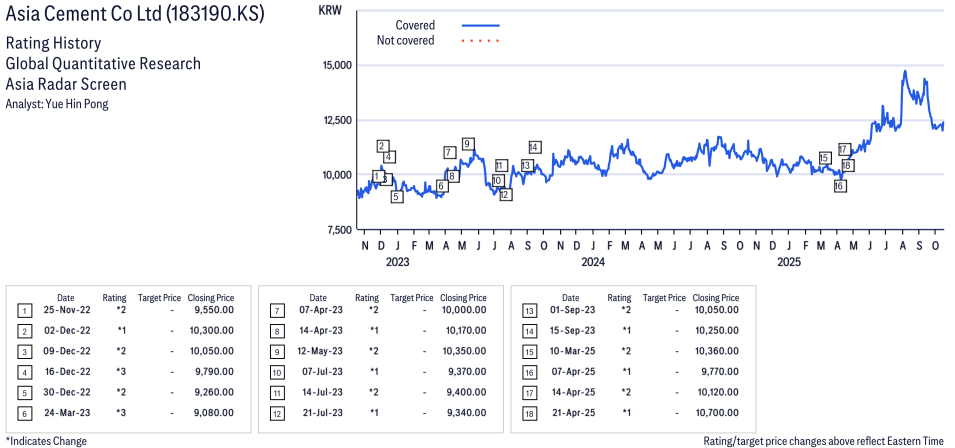Click the Asia Cement Co Ltd title
Image resolution: width=955 pixels, height=448 pixels.
pyautogui.click(x=135, y=17)
